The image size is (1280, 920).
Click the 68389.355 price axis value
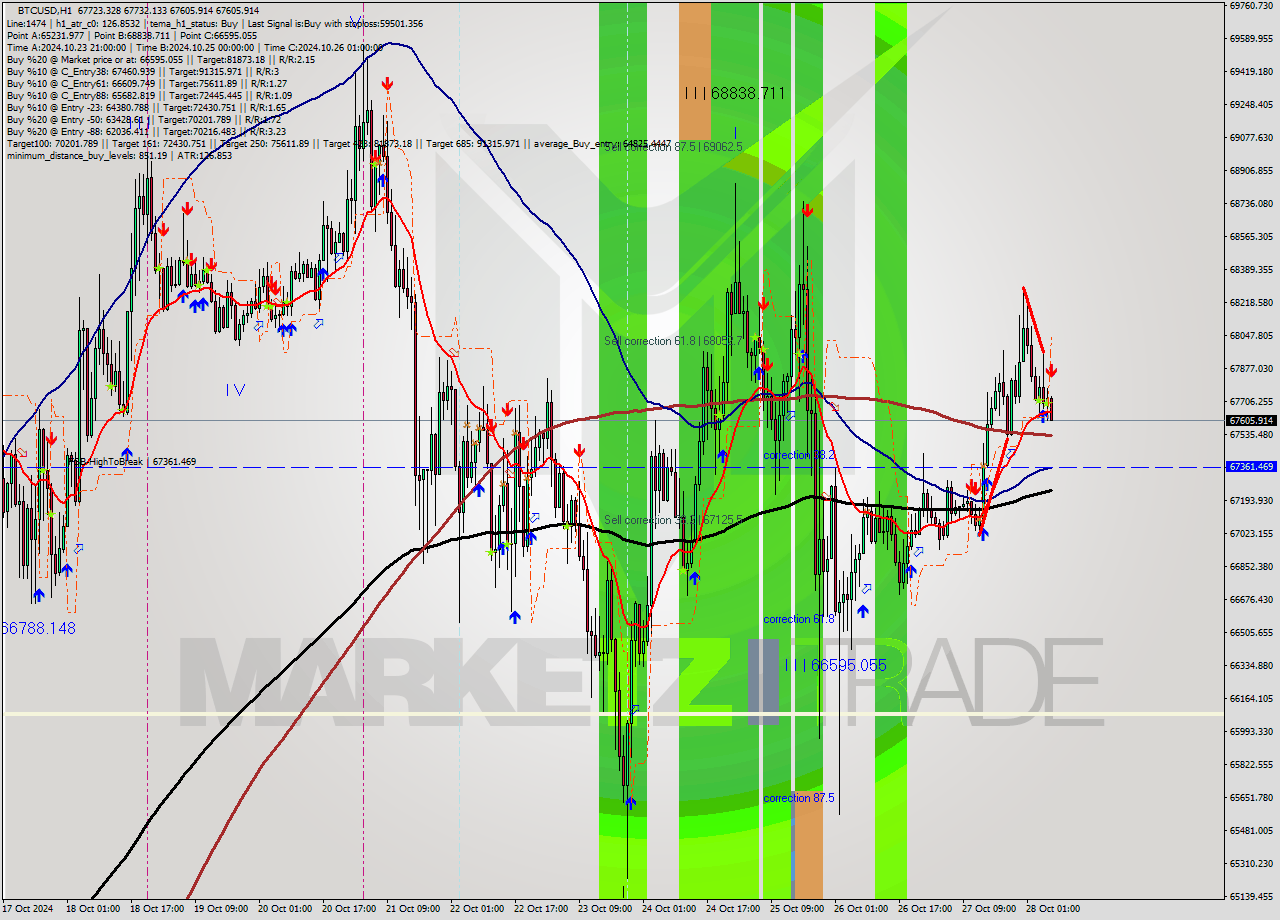point(1252,270)
